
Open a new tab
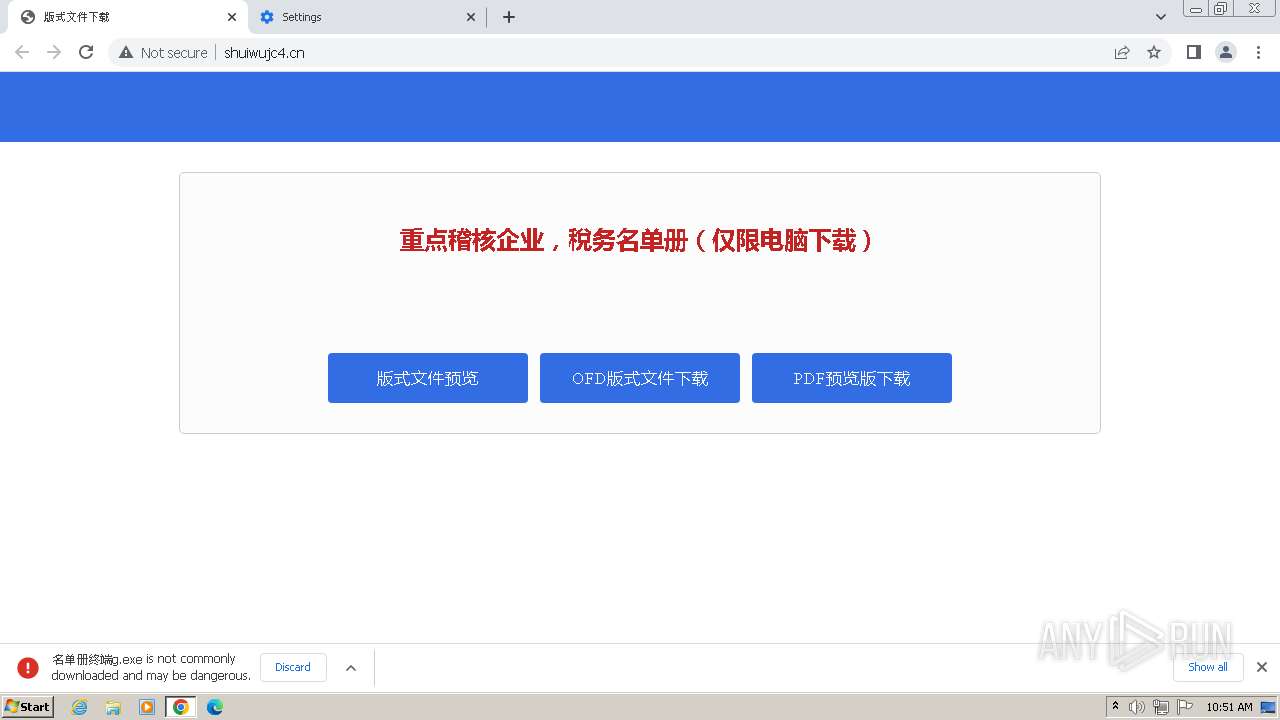509,17
